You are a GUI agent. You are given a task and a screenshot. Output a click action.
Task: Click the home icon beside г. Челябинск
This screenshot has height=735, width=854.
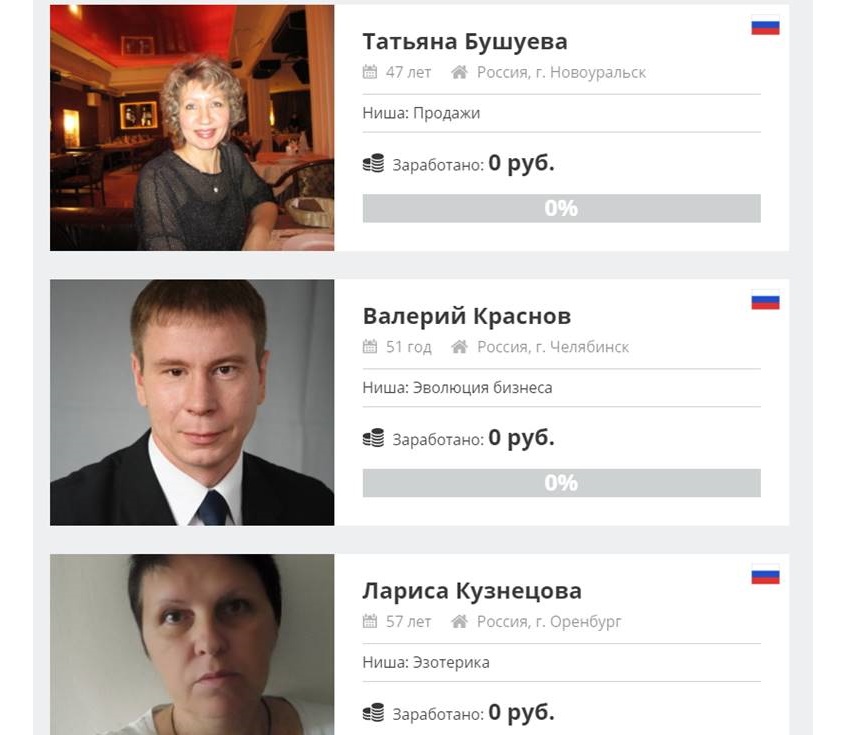click(459, 346)
